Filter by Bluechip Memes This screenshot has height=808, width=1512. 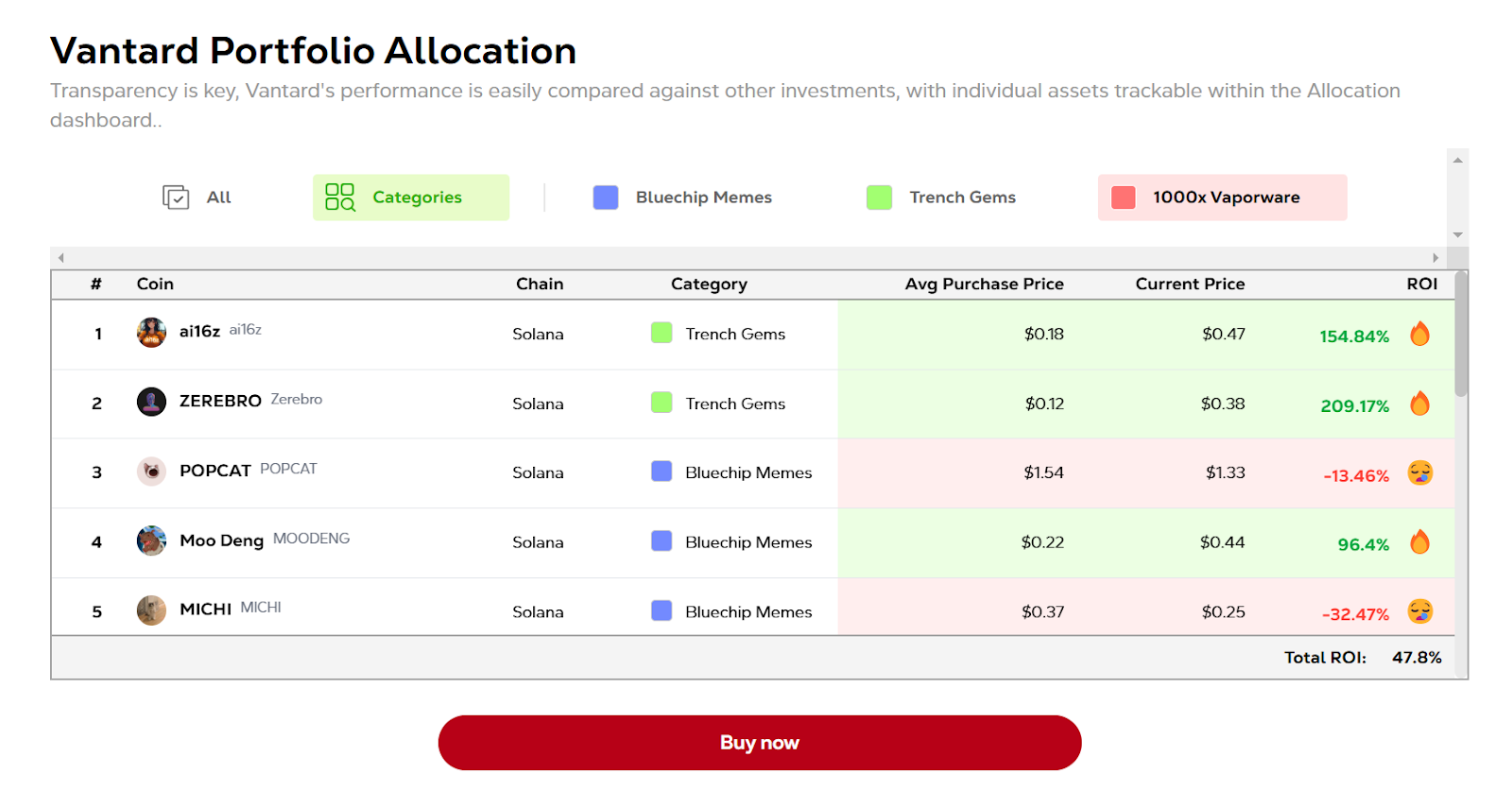[682, 197]
